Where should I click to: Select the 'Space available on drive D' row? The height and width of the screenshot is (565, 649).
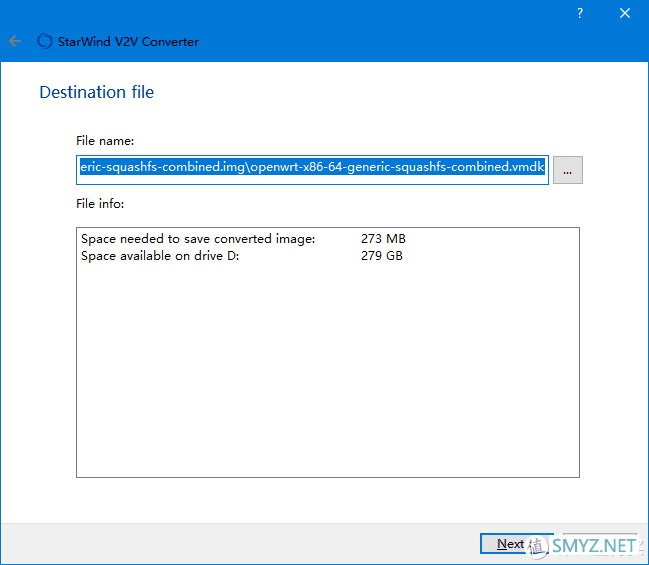pos(160,256)
